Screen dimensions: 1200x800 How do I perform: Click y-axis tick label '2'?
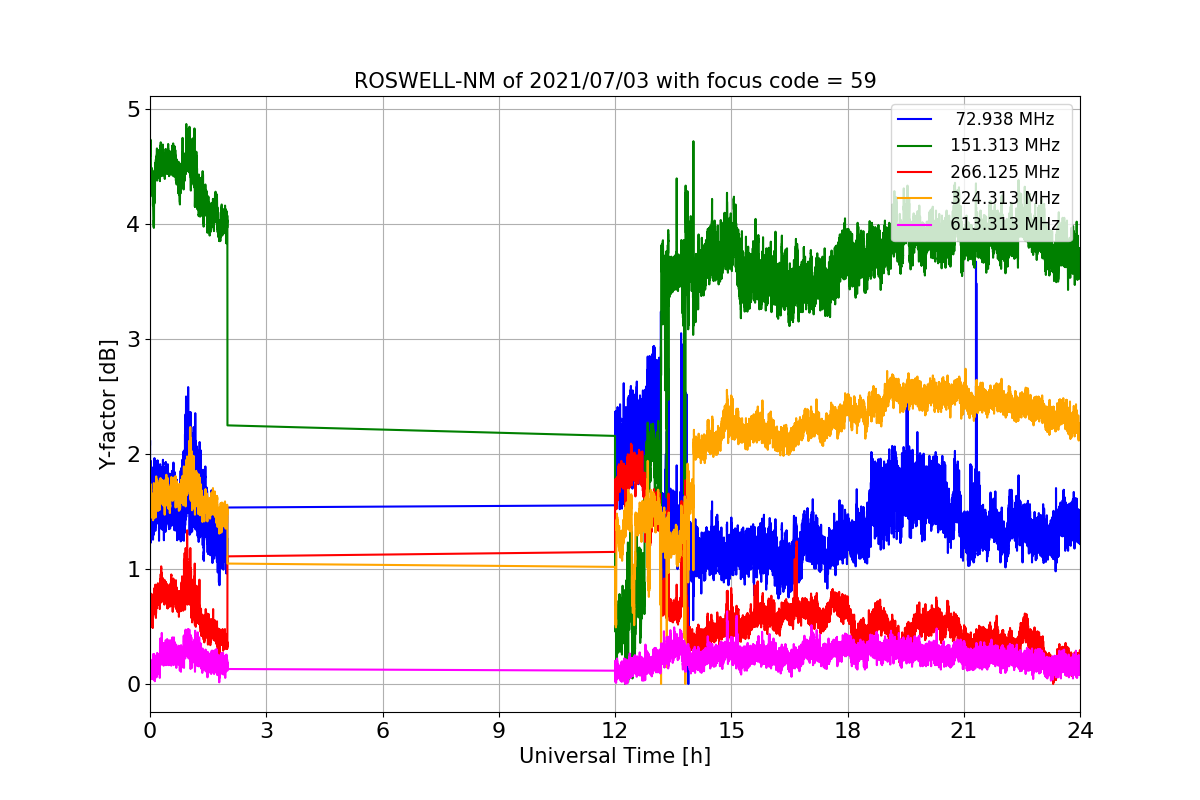(x=134, y=454)
